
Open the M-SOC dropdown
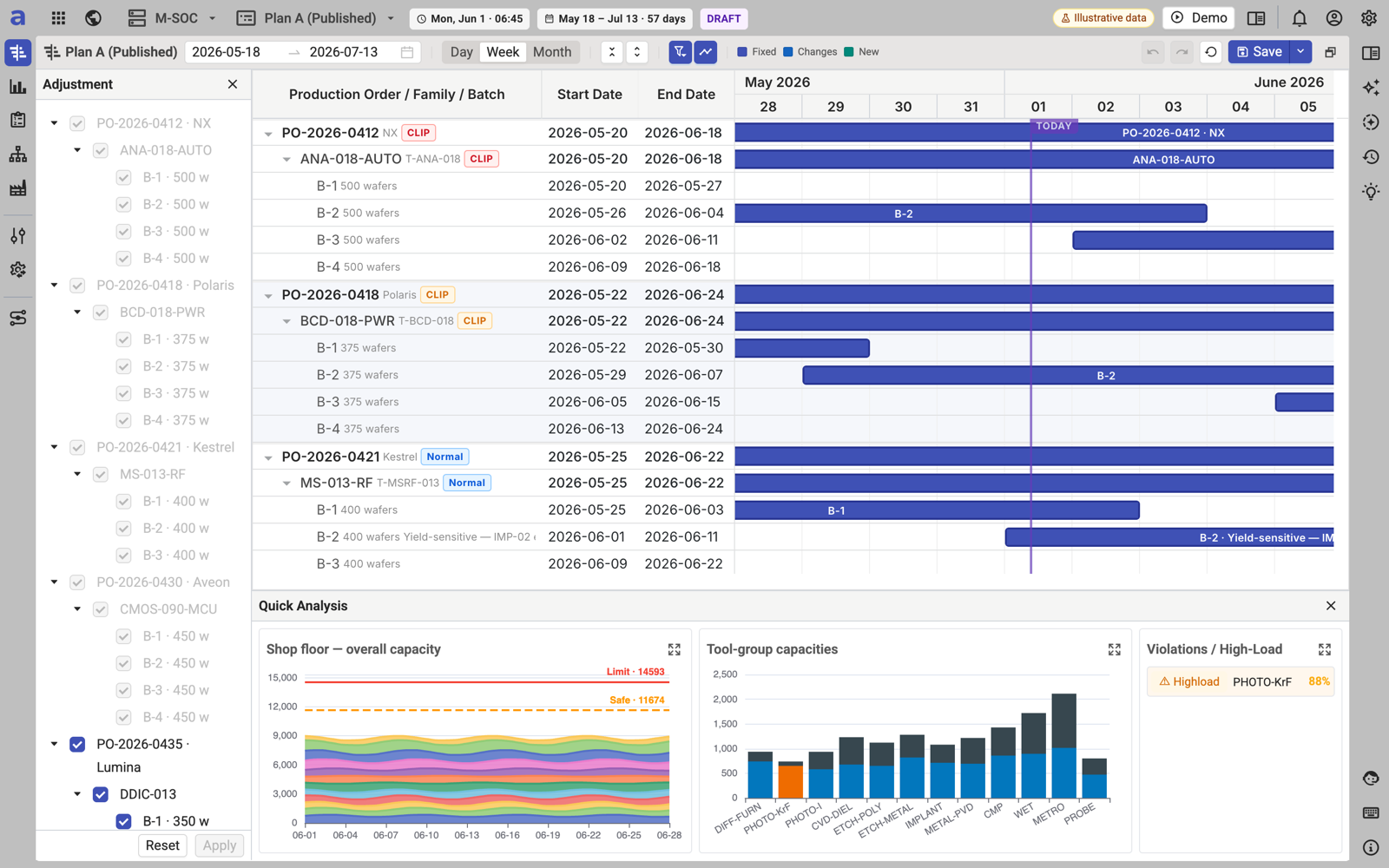click(172, 18)
